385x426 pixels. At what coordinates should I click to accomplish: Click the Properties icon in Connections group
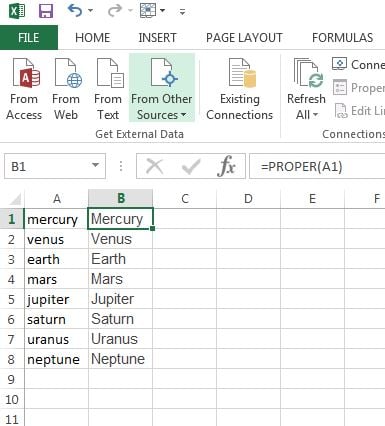[340, 87]
